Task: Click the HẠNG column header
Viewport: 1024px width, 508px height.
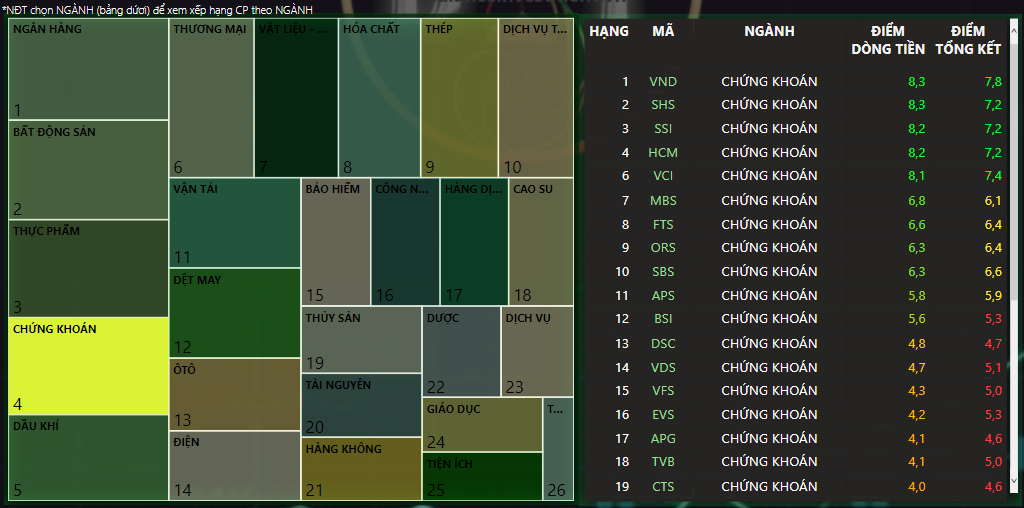Action: (x=609, y=31)
